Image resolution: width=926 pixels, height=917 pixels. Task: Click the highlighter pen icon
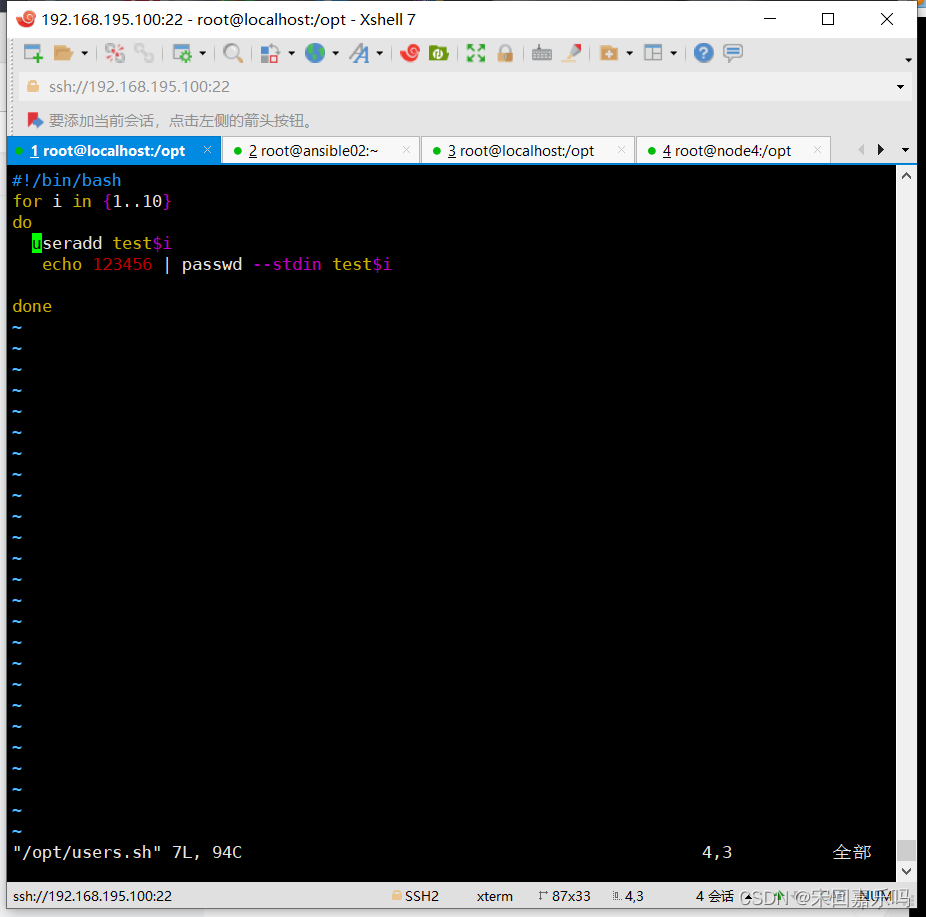click(x=572, y=53)
